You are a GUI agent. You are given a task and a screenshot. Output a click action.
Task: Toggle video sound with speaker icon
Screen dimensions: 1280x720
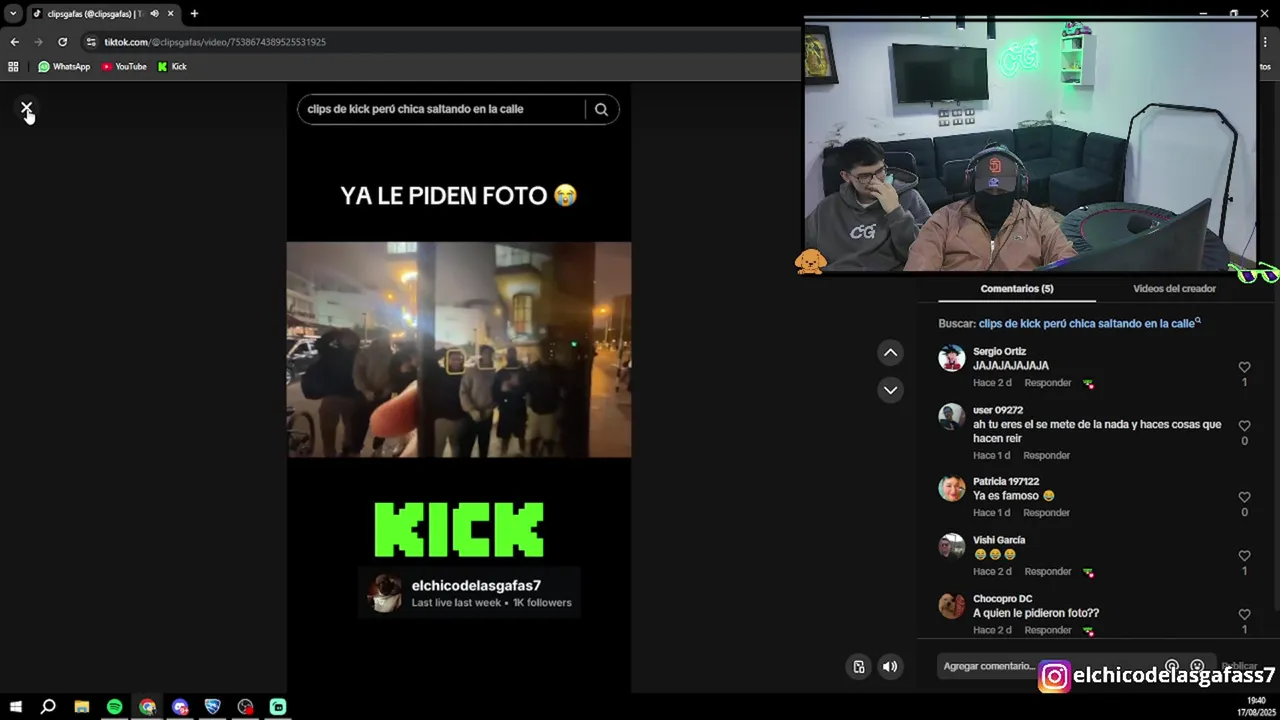tap(890, 667)
